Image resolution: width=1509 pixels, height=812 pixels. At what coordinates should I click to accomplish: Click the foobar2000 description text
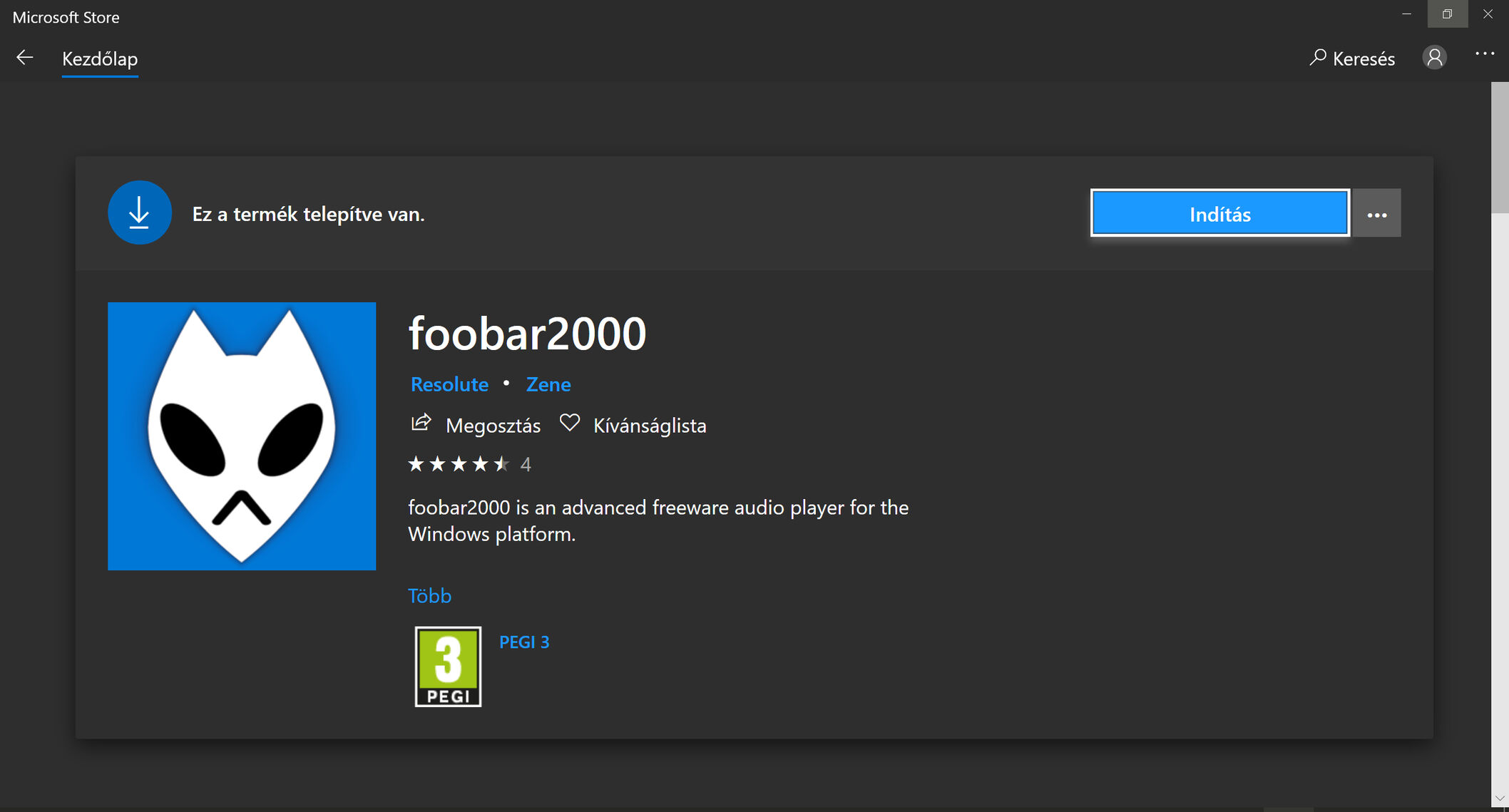click(x=658, y=520)
